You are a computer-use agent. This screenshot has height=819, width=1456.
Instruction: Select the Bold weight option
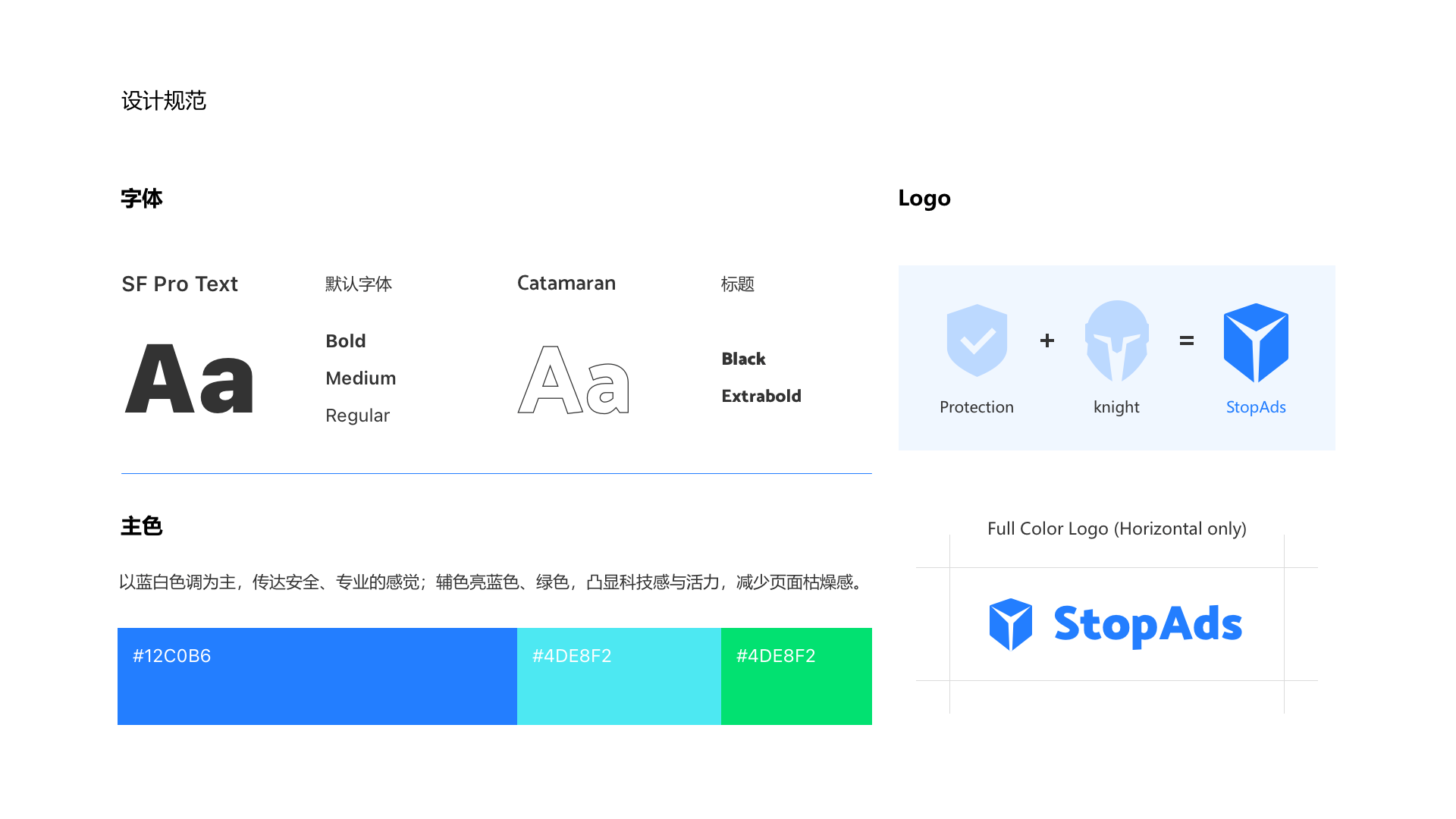click(x=346, y=340)
